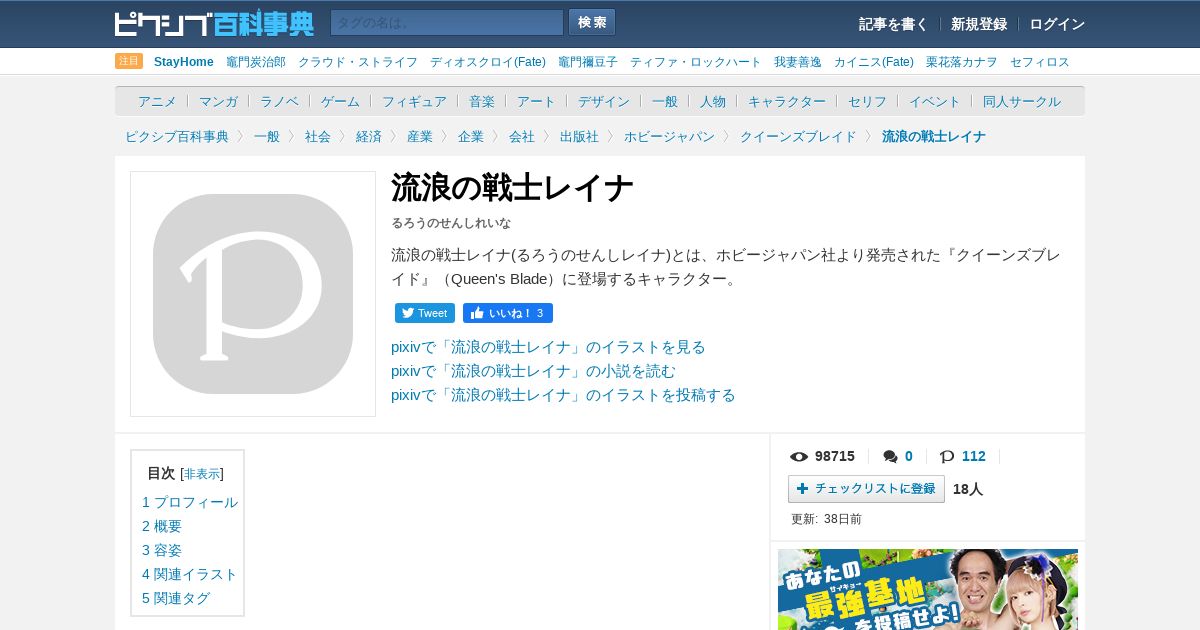Click the ピクシブ百科事典 site logo
The height and width of the screenshot is (630, 1200).
coord(214,23)
